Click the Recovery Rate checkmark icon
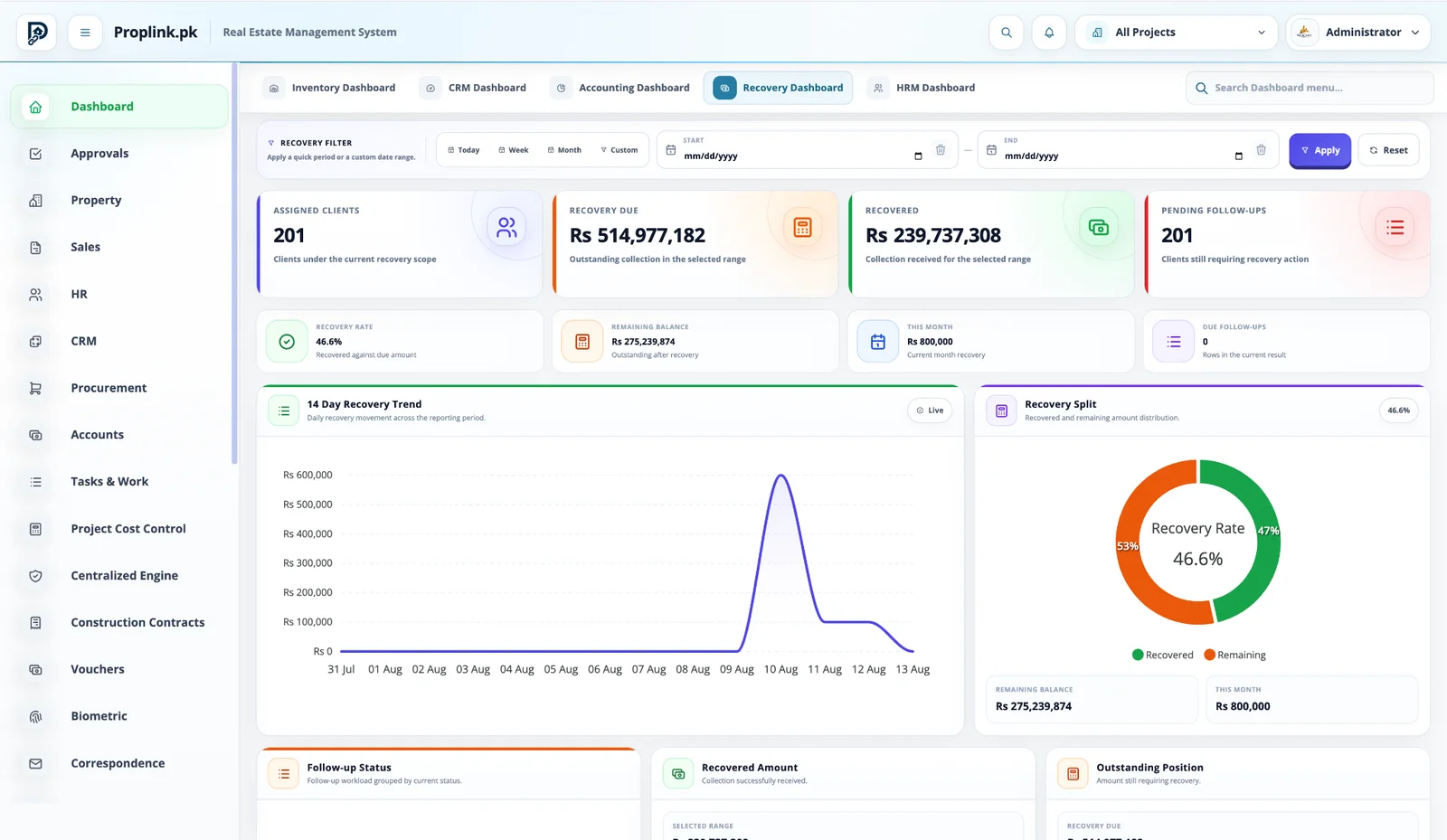Image resolution: width=1447 pixels, height=840 pixels. [x=287, y=342]
